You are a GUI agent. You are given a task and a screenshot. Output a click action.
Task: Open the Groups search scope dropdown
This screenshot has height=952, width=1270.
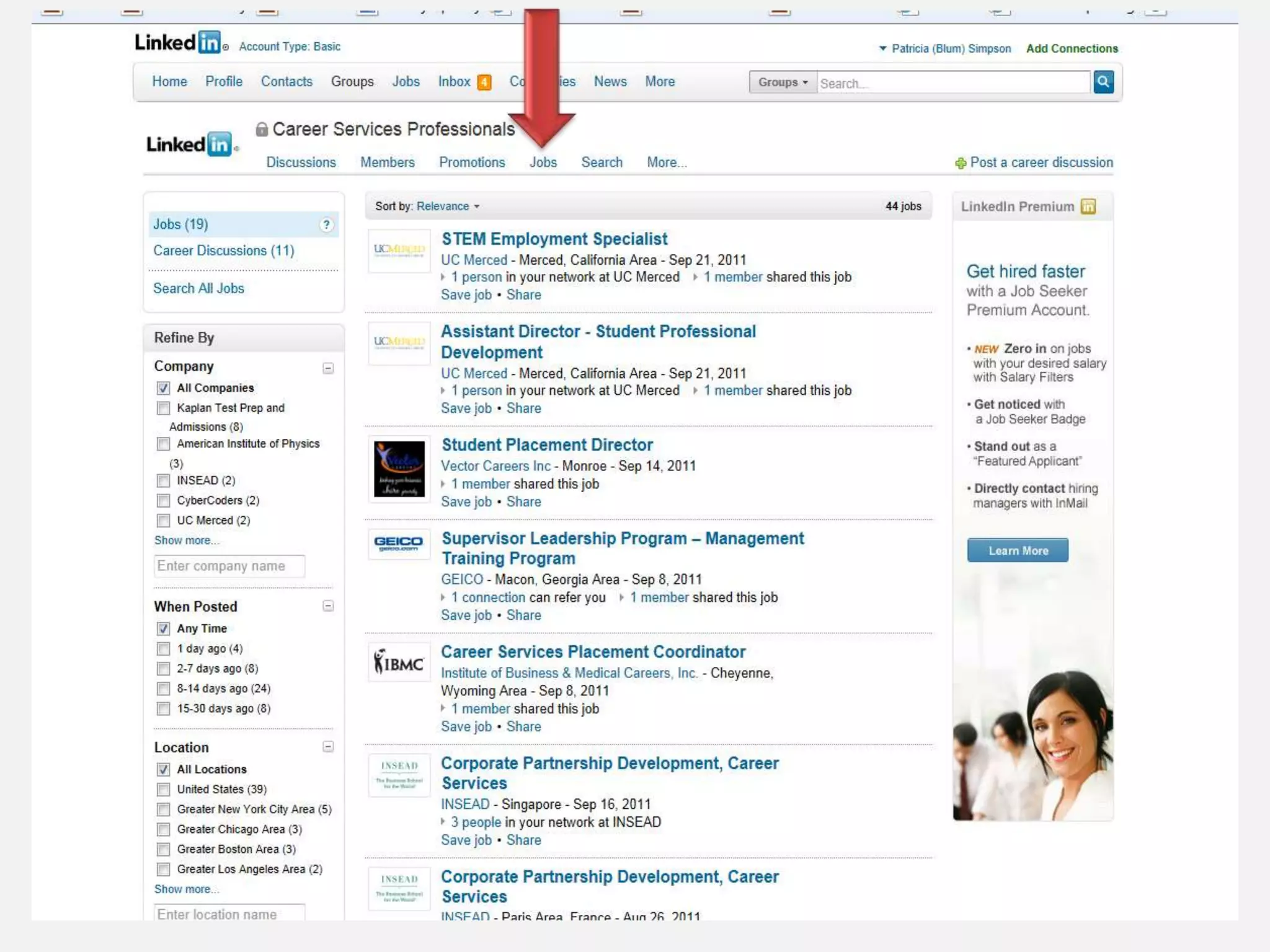point(783,82)
